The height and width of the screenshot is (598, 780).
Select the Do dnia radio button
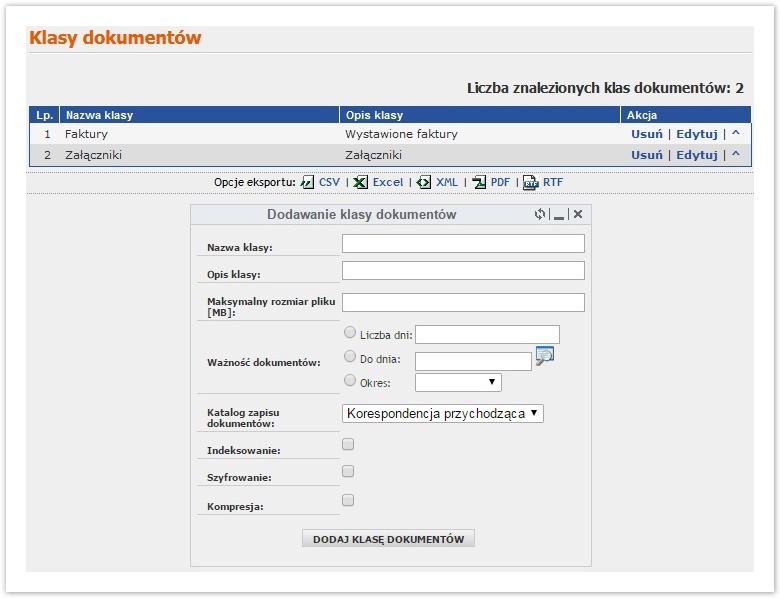pyautogui.click(x=349, y=356)
